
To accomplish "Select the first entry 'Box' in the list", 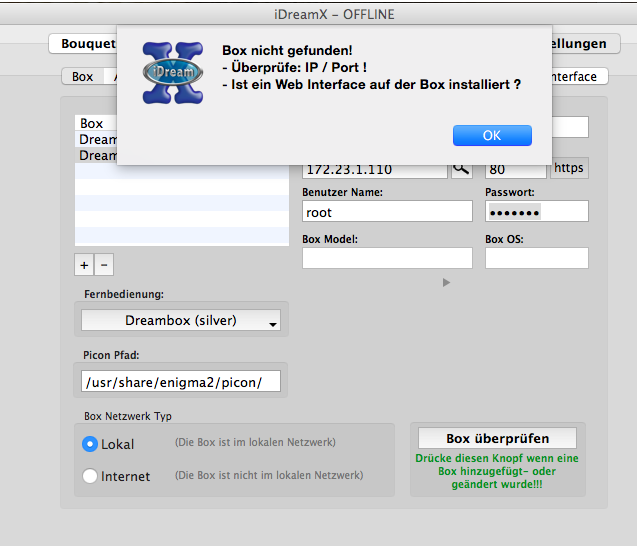I will [x=92, y=124].
